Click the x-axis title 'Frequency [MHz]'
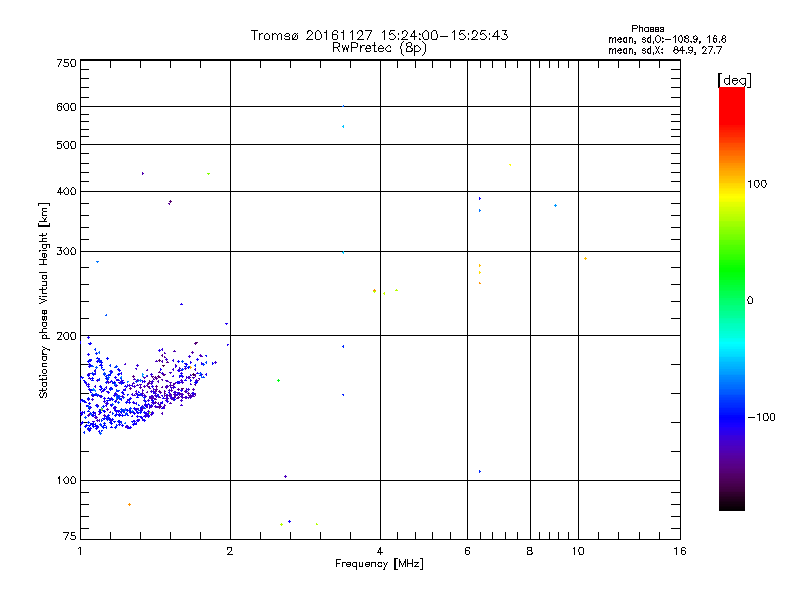 pyautogui.click(x=379, y=564)
